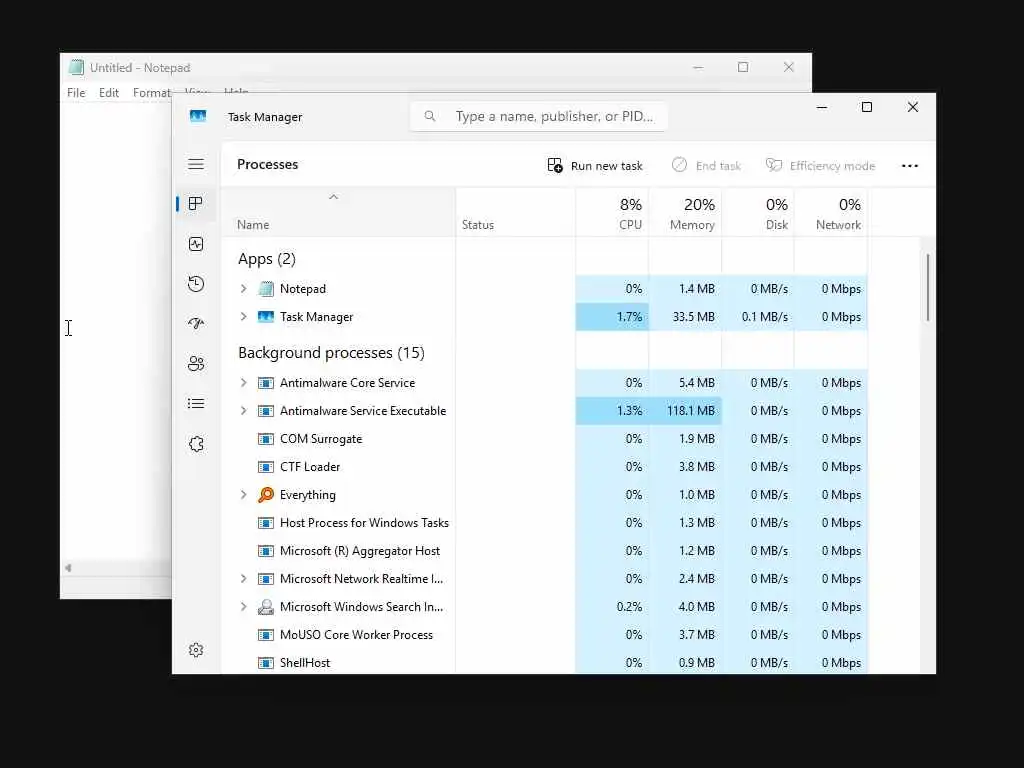Click the 0.2% CPU cell
Screen dimensions: 1024x768
[613, 607]
